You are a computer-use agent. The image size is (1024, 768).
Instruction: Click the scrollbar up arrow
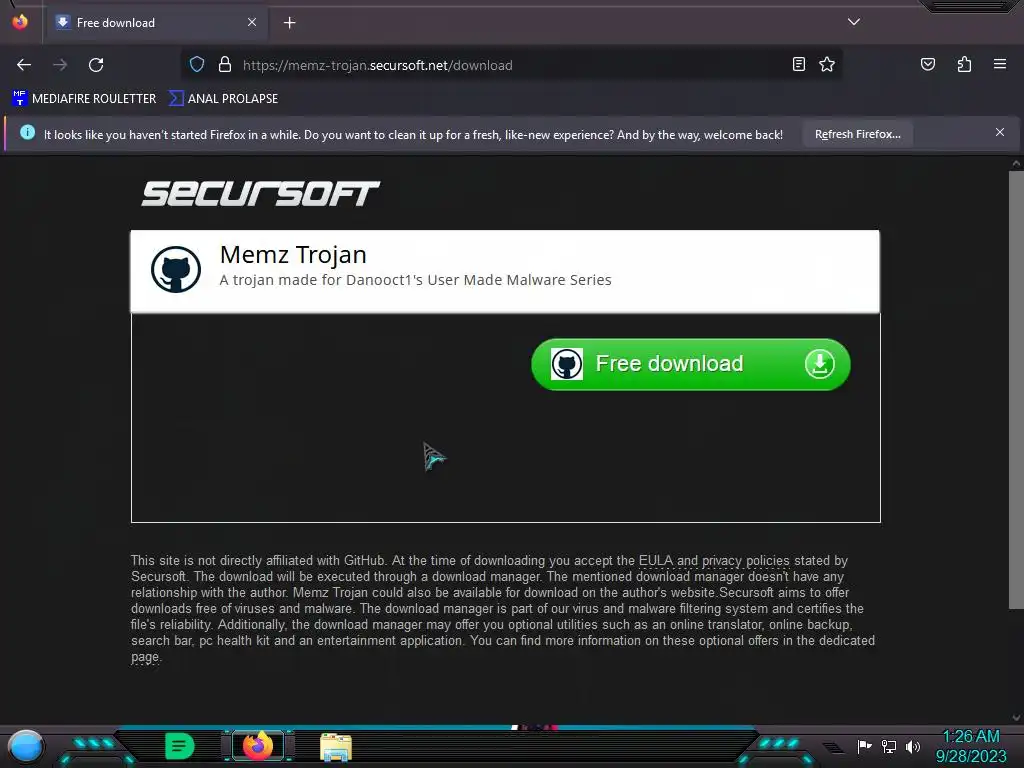(1016, 163)
